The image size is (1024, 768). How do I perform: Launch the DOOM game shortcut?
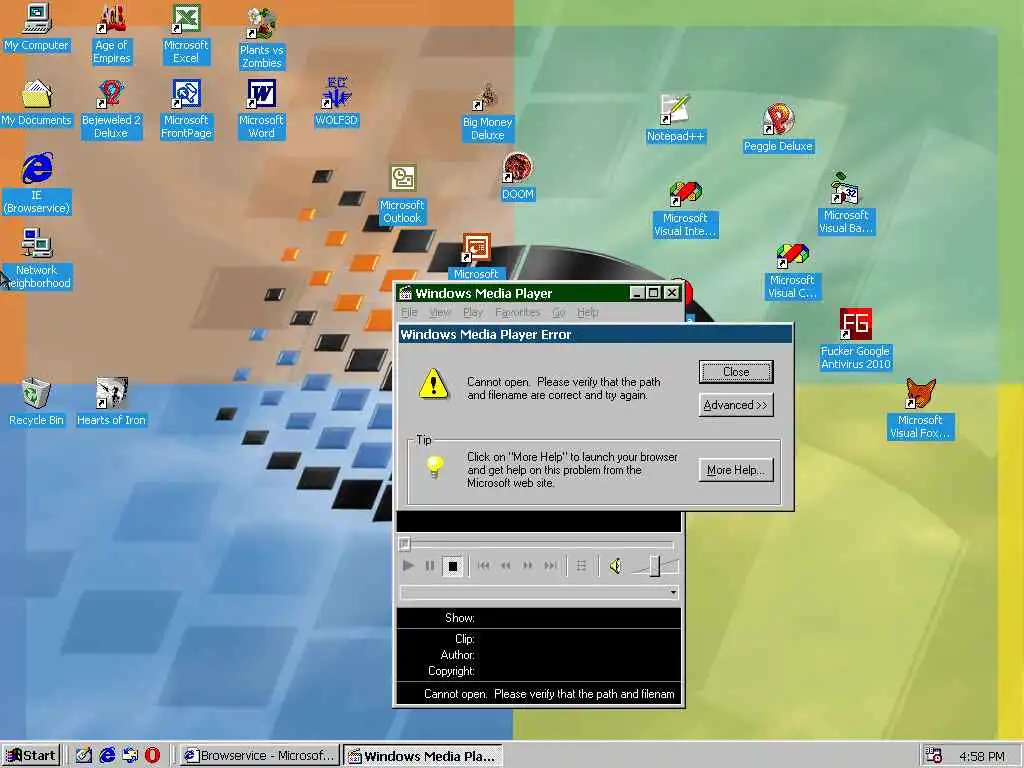pyautogui.click(x=518, y=176)
